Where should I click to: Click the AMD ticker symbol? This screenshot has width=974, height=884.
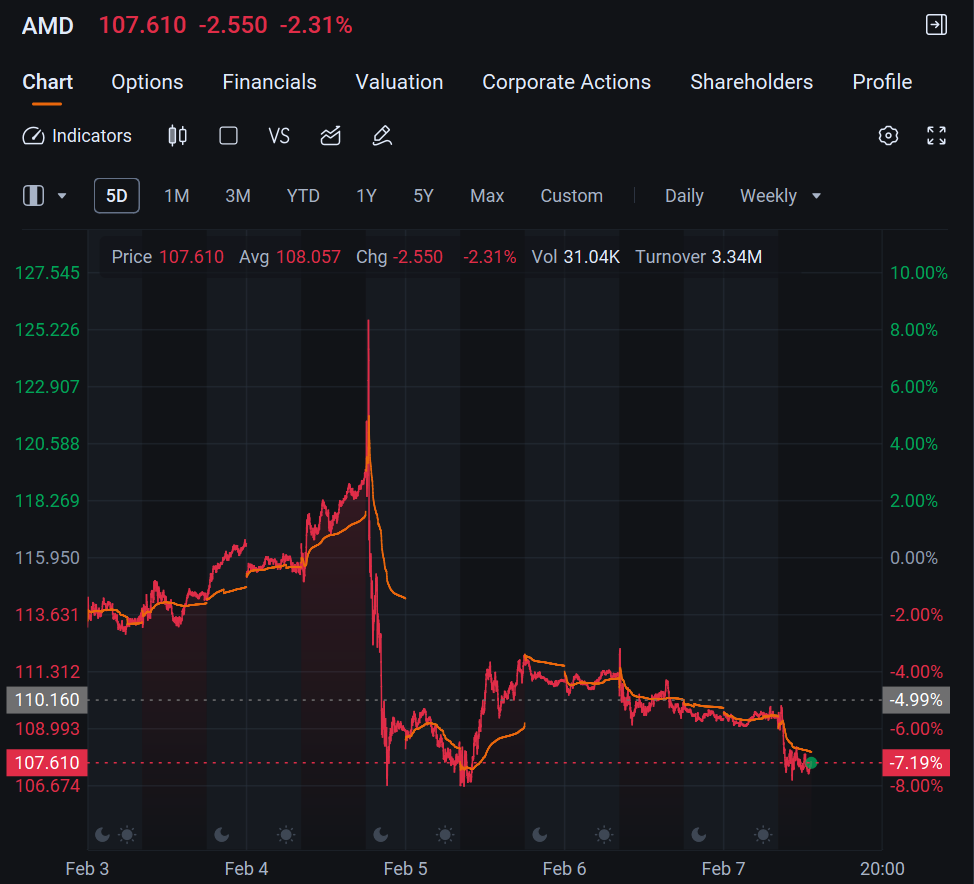(48, 25)
